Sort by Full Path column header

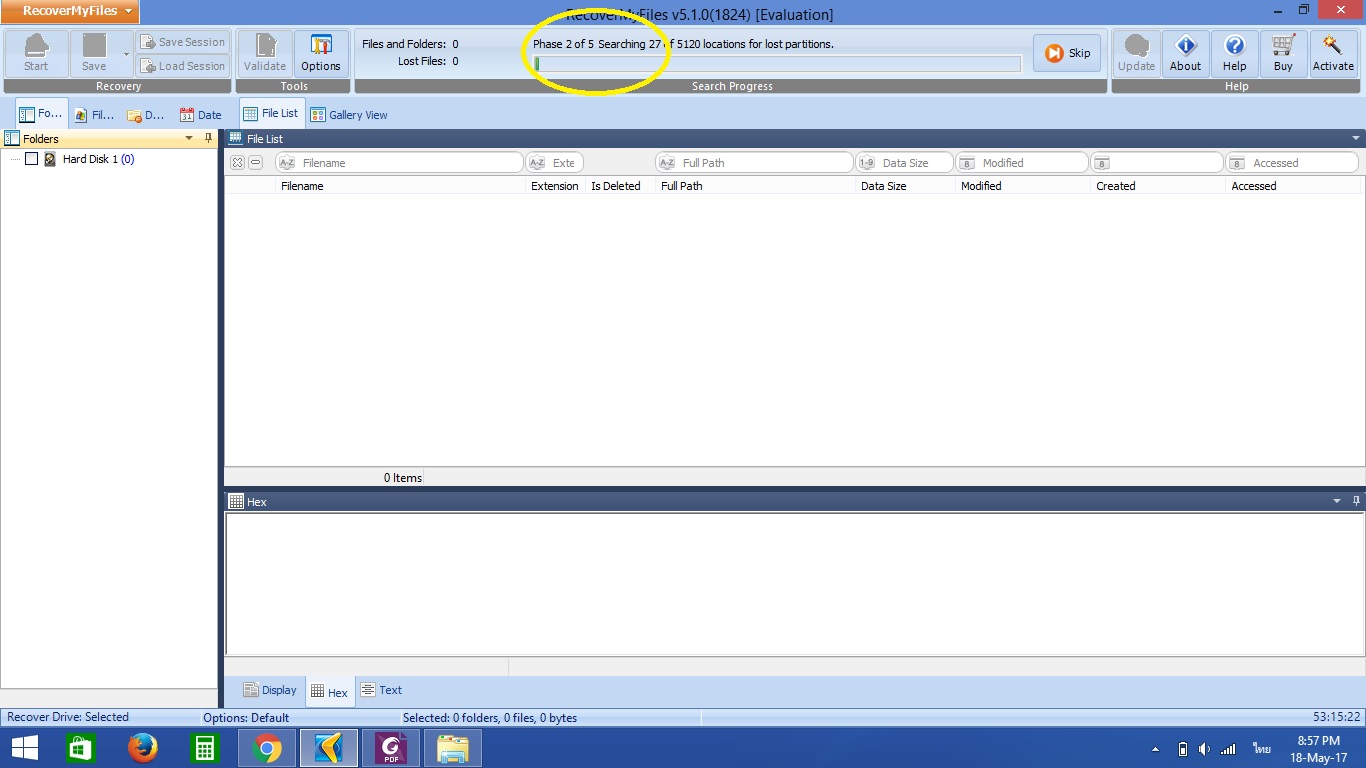[x=756, y=186]
